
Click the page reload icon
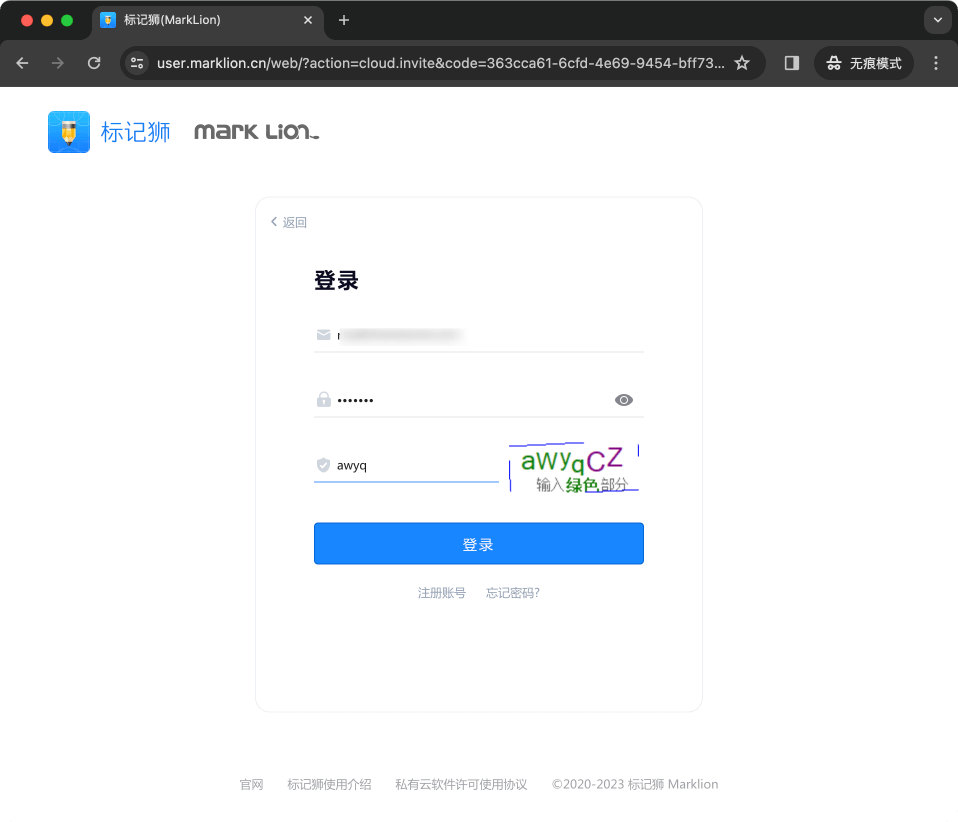tap(93, 62)
